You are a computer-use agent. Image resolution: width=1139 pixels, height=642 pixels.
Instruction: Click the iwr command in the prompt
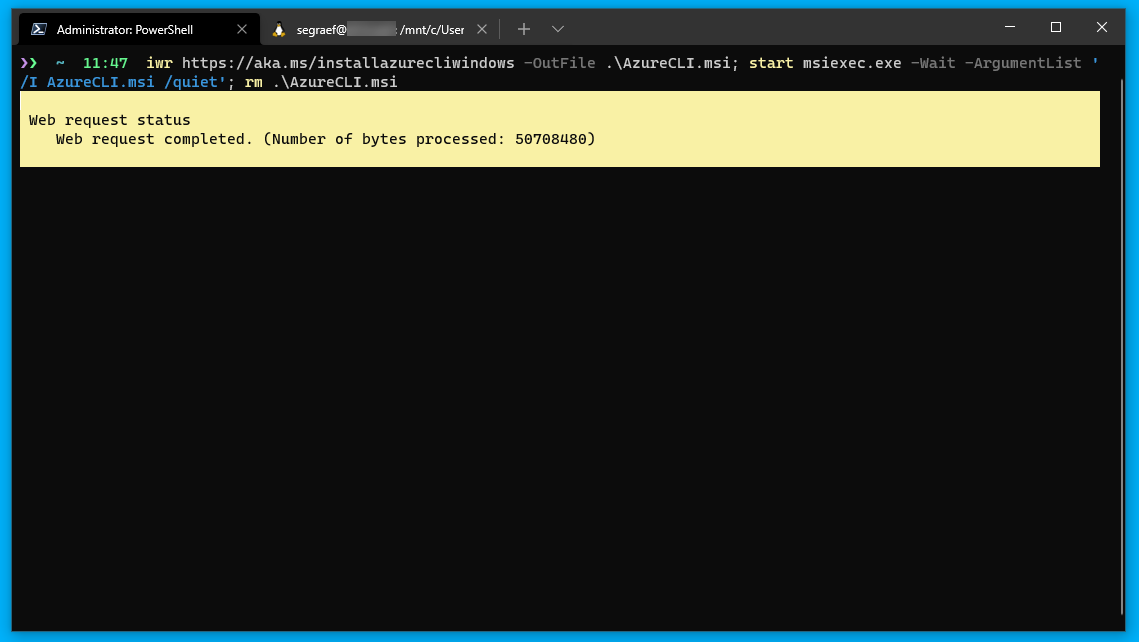[x=159, y=63]
